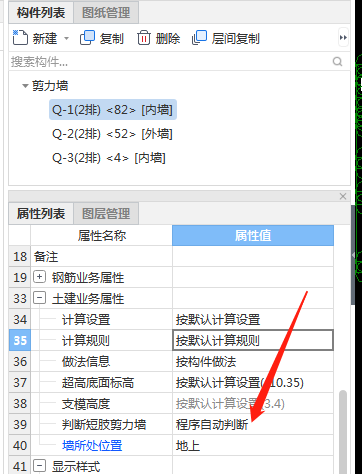Click the 地上 value cell

click(253, 445)
